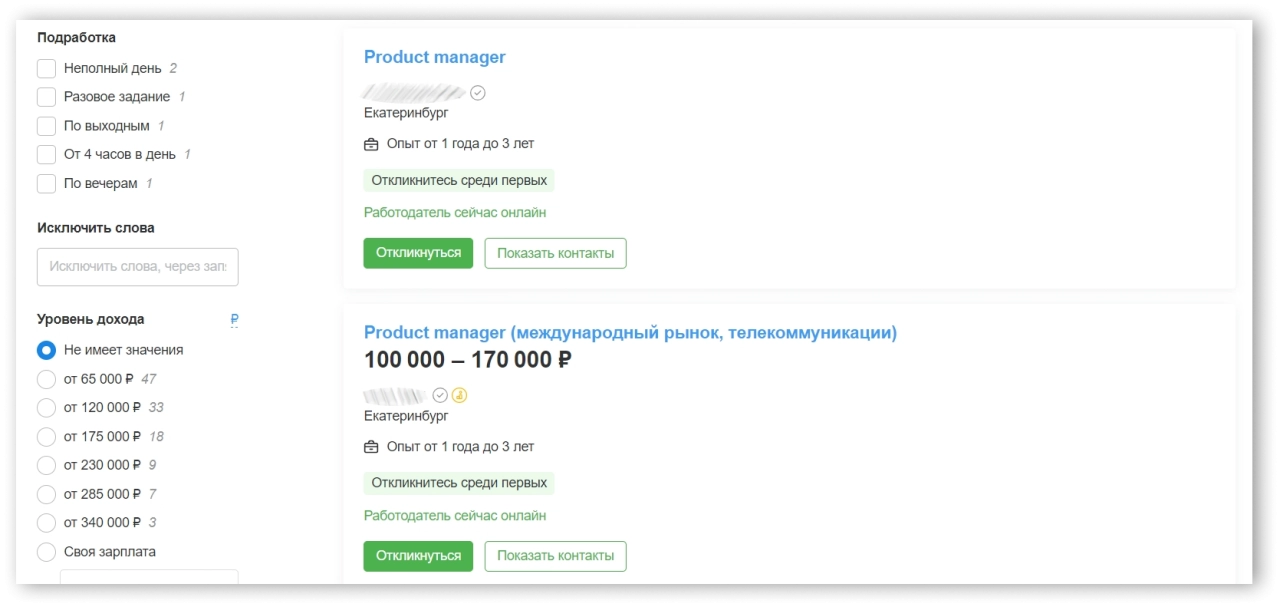Choose the от 175 000 ₽ income level
The height and width of the screenshot is (607, 1280).
pos(46,436)
